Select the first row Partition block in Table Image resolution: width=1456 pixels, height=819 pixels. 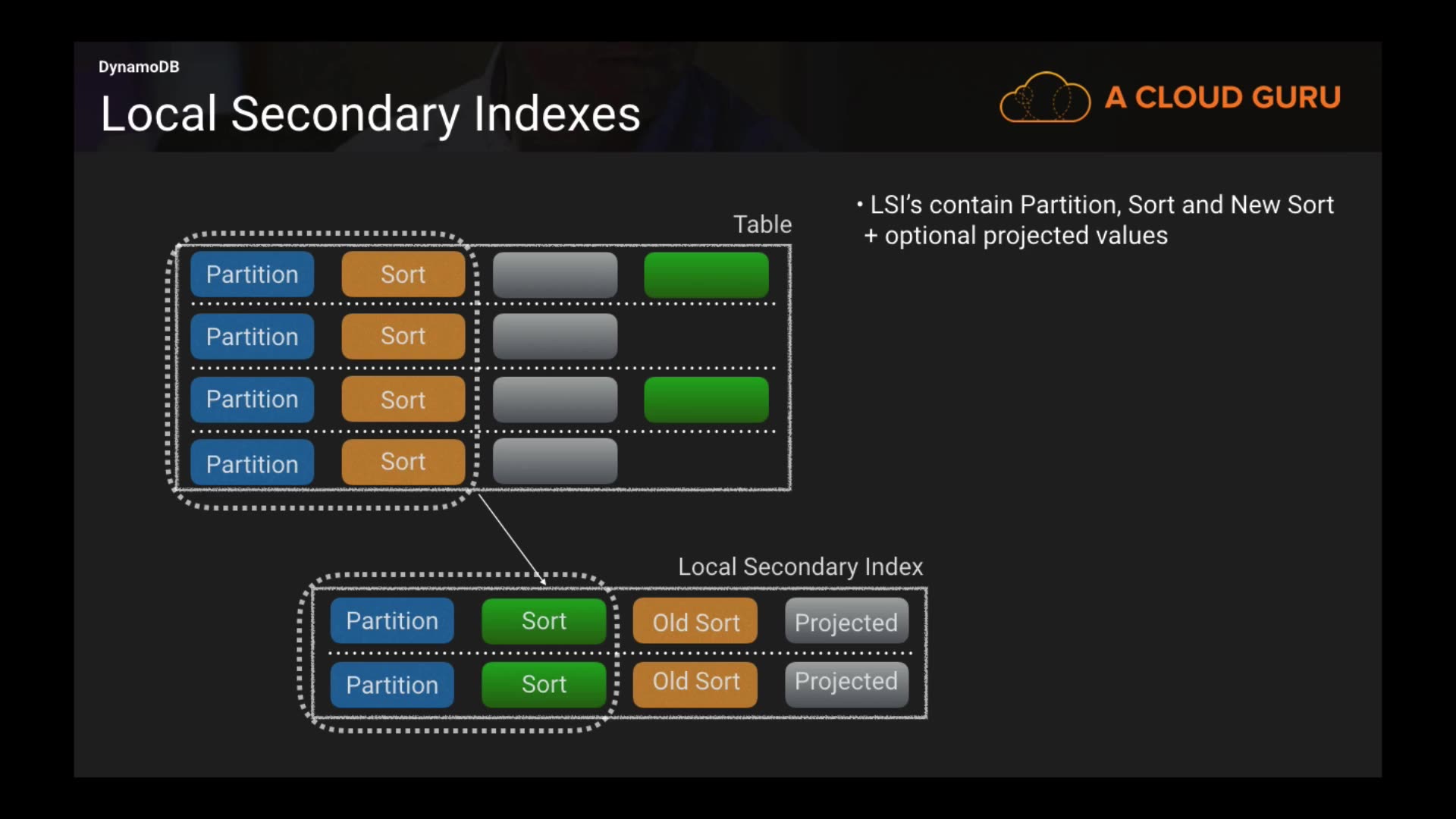[x=252, y=275]
